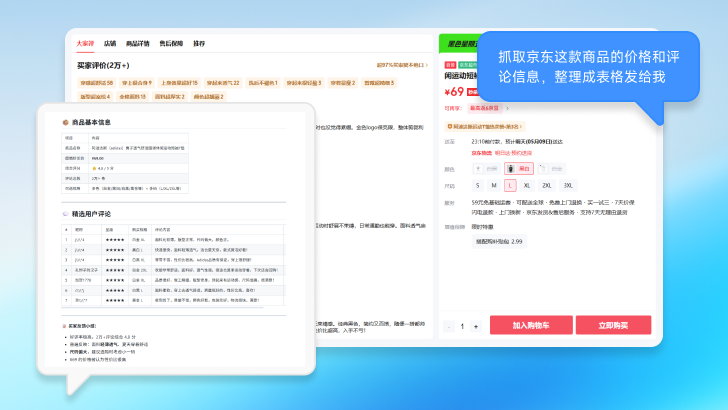The width and height of the screenshot is (728, 410).
Task: Click the blue chat bubble with 抓取京东 request
Action: (x=588, y=66)
